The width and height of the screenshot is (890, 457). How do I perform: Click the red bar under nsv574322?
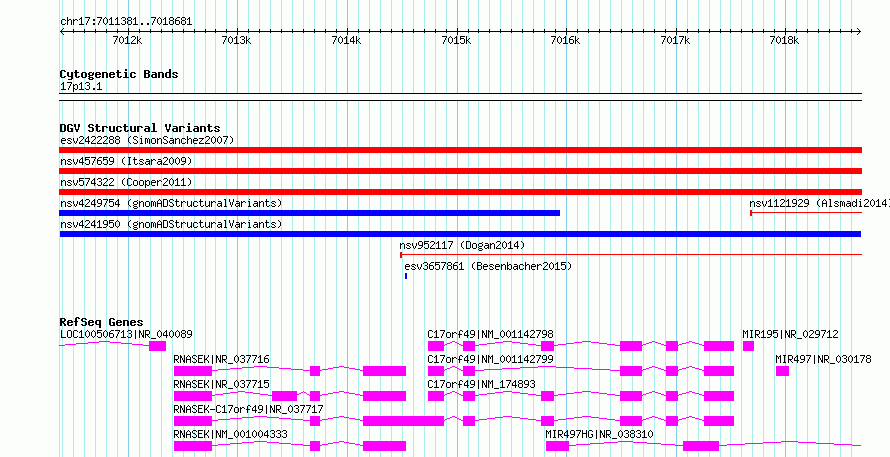tap(460, 192)
